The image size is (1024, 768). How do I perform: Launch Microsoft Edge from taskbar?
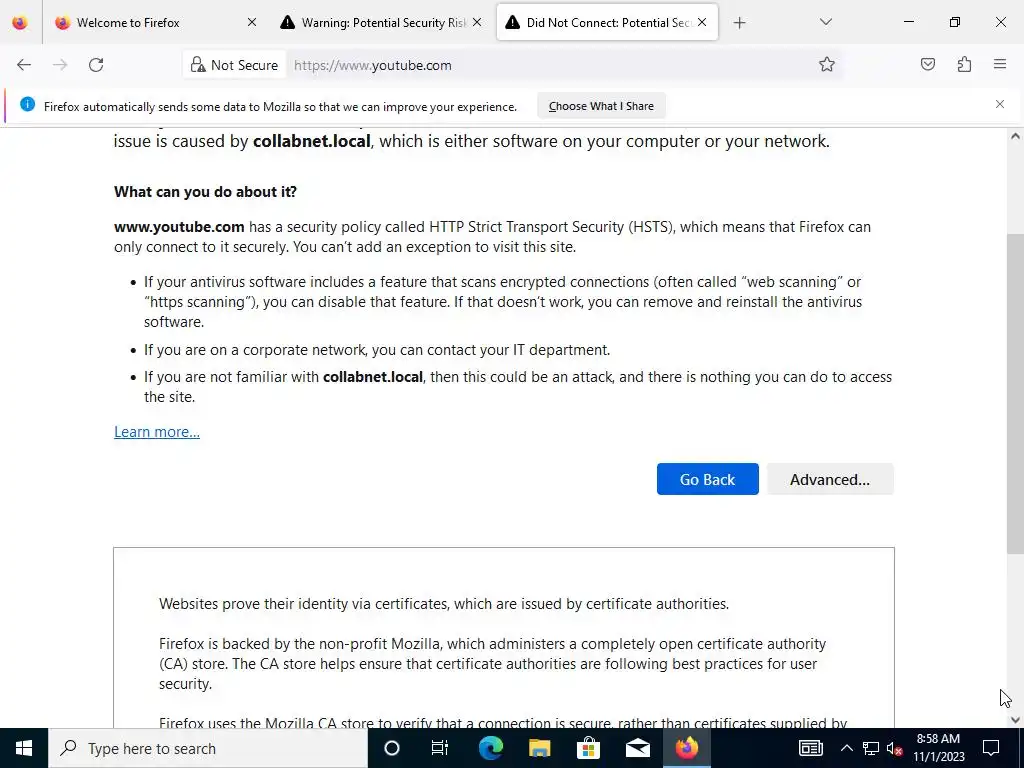490,748
